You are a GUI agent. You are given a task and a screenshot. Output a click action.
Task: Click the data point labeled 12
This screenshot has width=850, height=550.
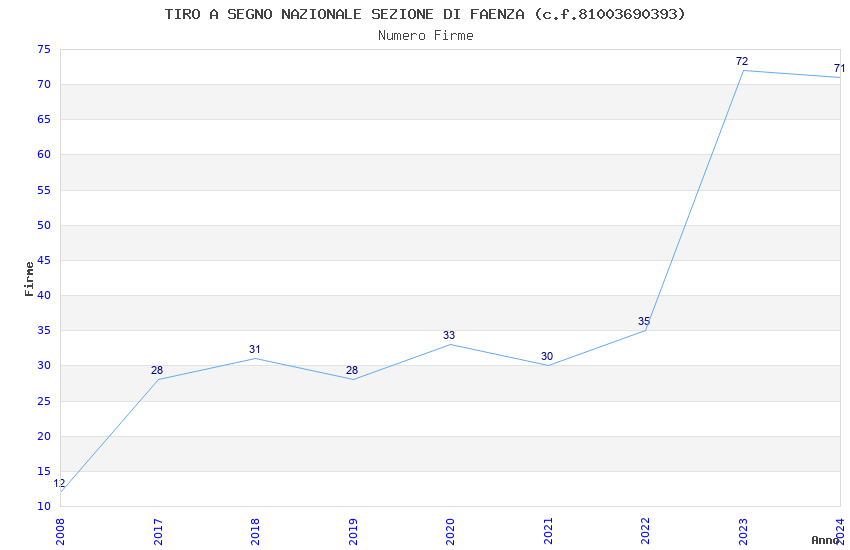pyautogui.click(x=61, y=491)
